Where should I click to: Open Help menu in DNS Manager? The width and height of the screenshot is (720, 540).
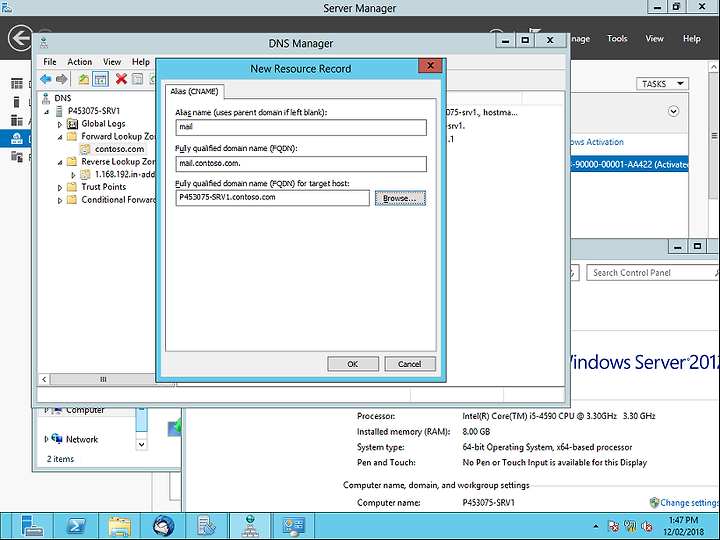point(141,62)
